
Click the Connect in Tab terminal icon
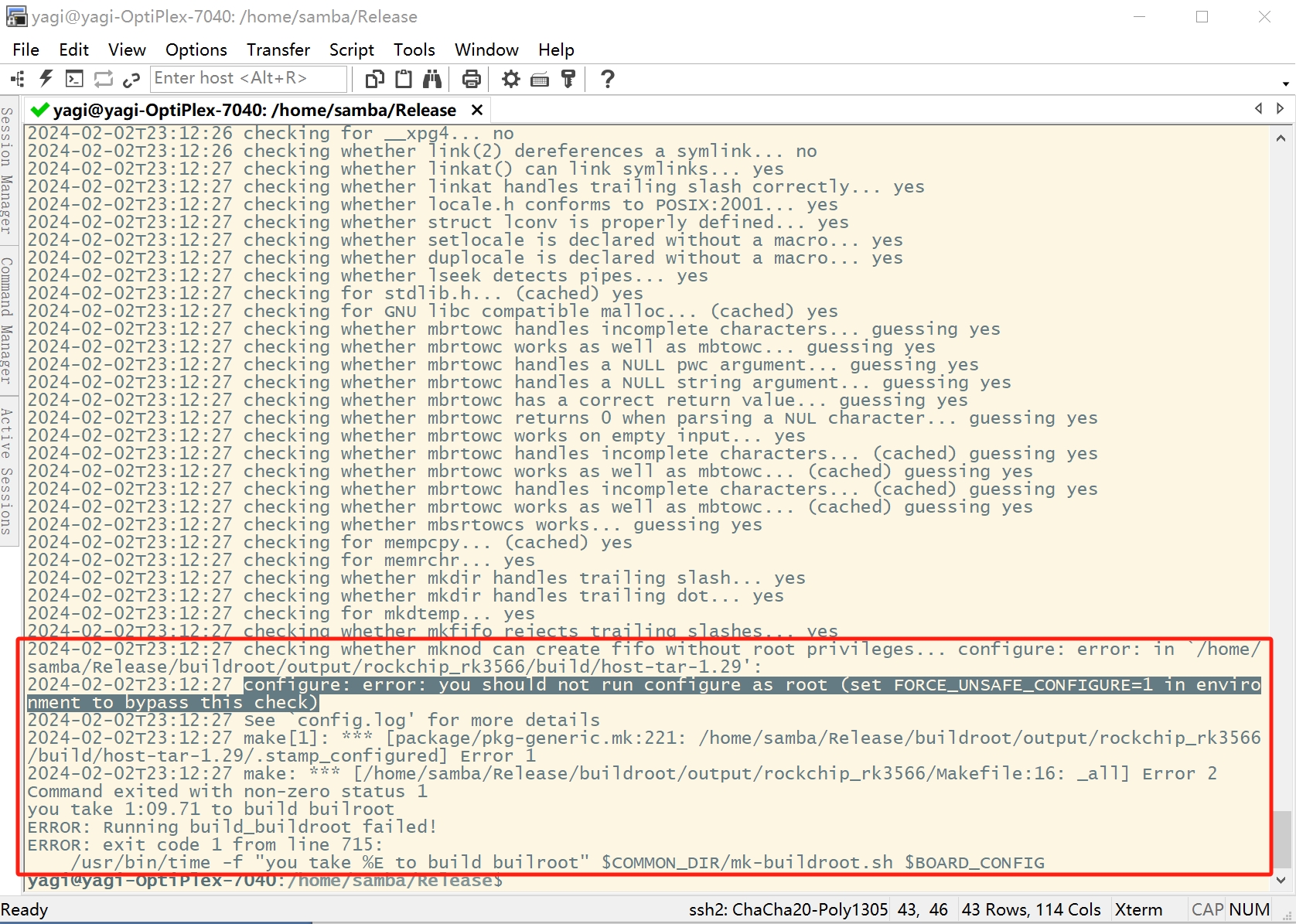point(74,79)
